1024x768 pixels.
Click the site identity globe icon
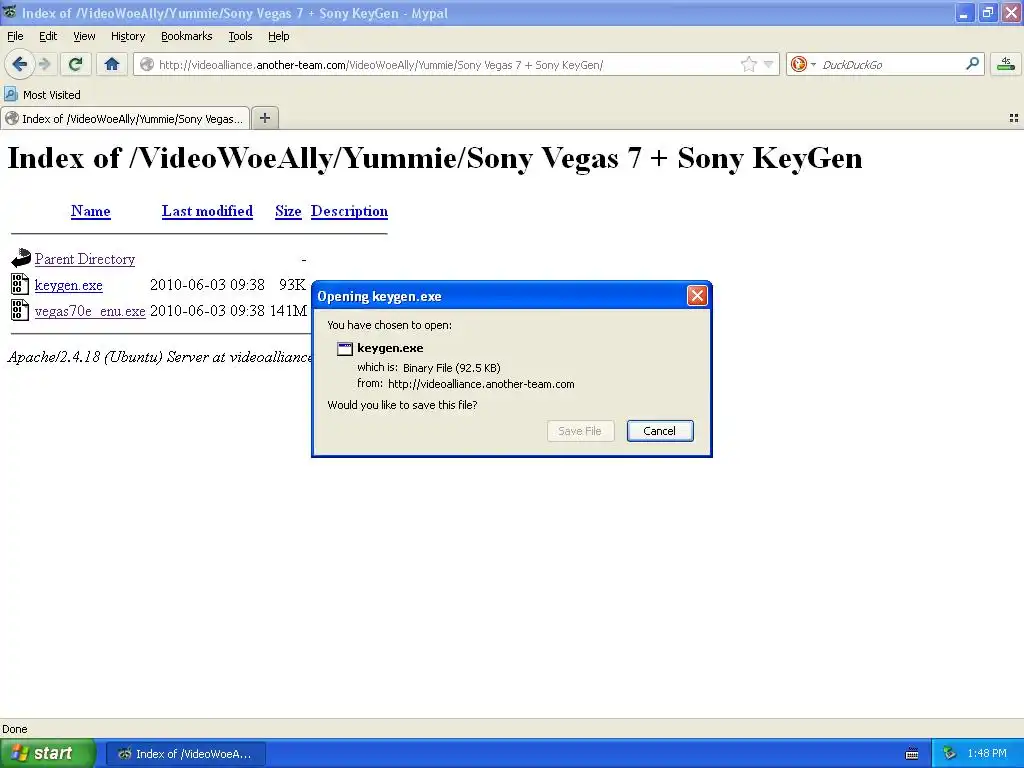147,64
